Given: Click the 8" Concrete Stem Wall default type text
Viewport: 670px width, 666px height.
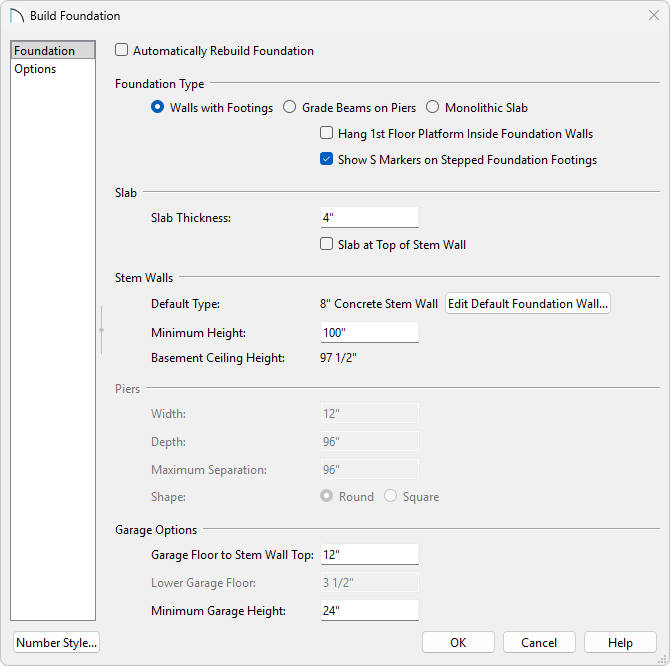Looking at the screenshot, I should coord(379,304).
